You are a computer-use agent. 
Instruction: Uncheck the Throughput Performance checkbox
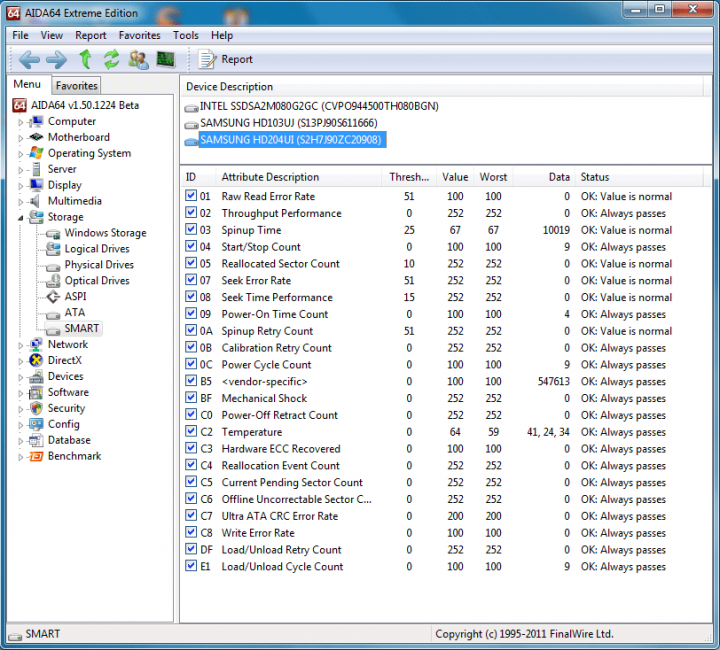(x=191, y=213)
